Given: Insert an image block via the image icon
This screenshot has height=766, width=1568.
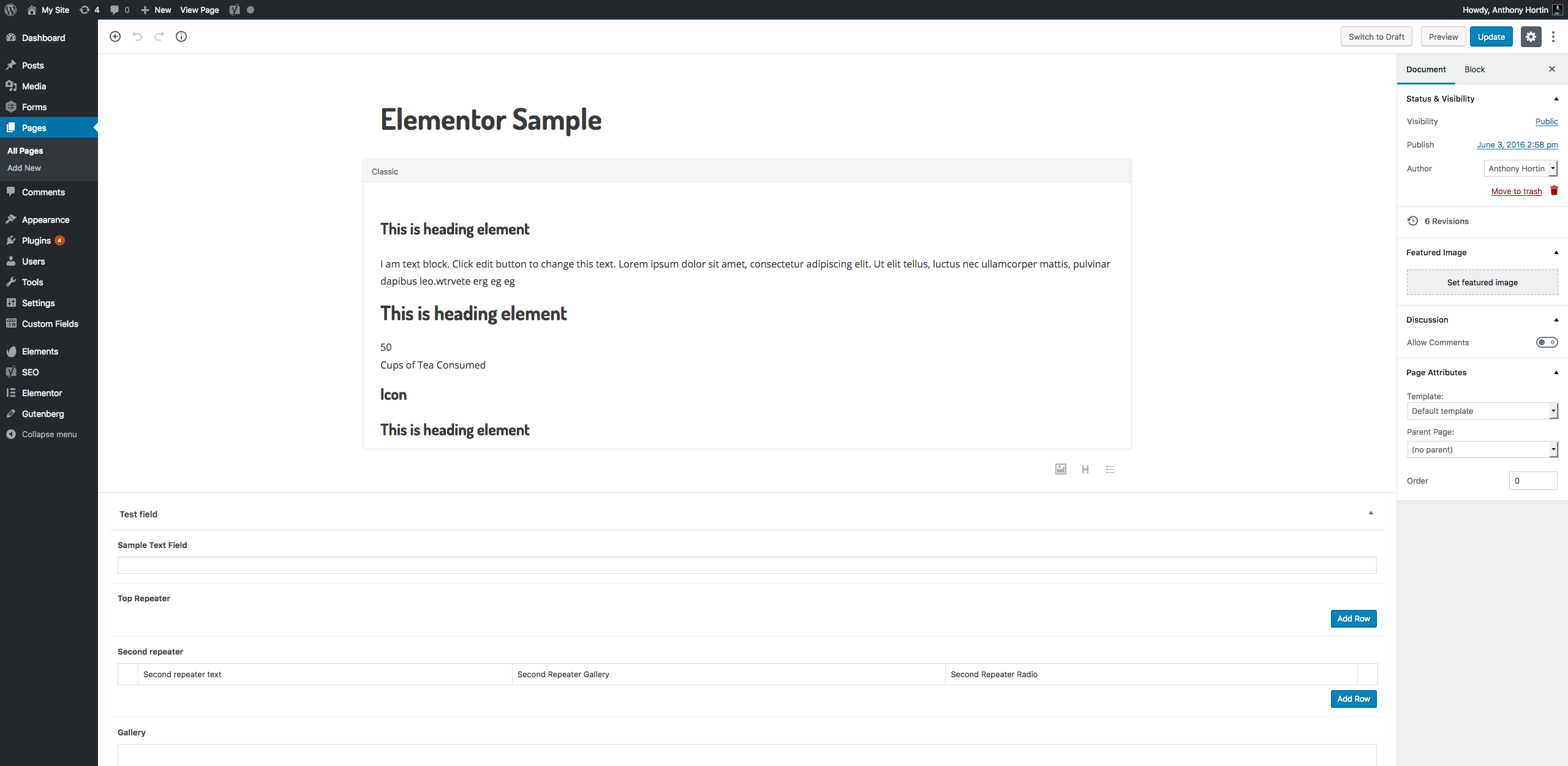Looking at the screenshot, I should (x=1060, y=469).
